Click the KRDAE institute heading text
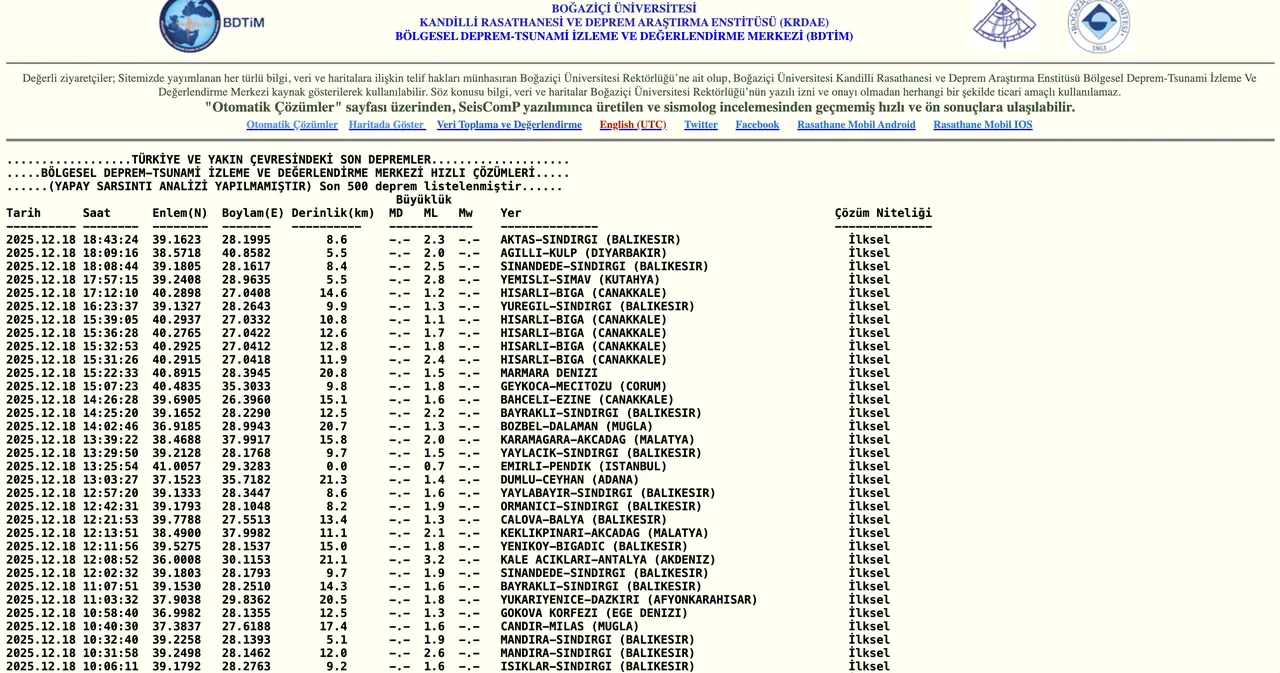The width and height of the screenshot is (1280, 673). tap(624, 22)
